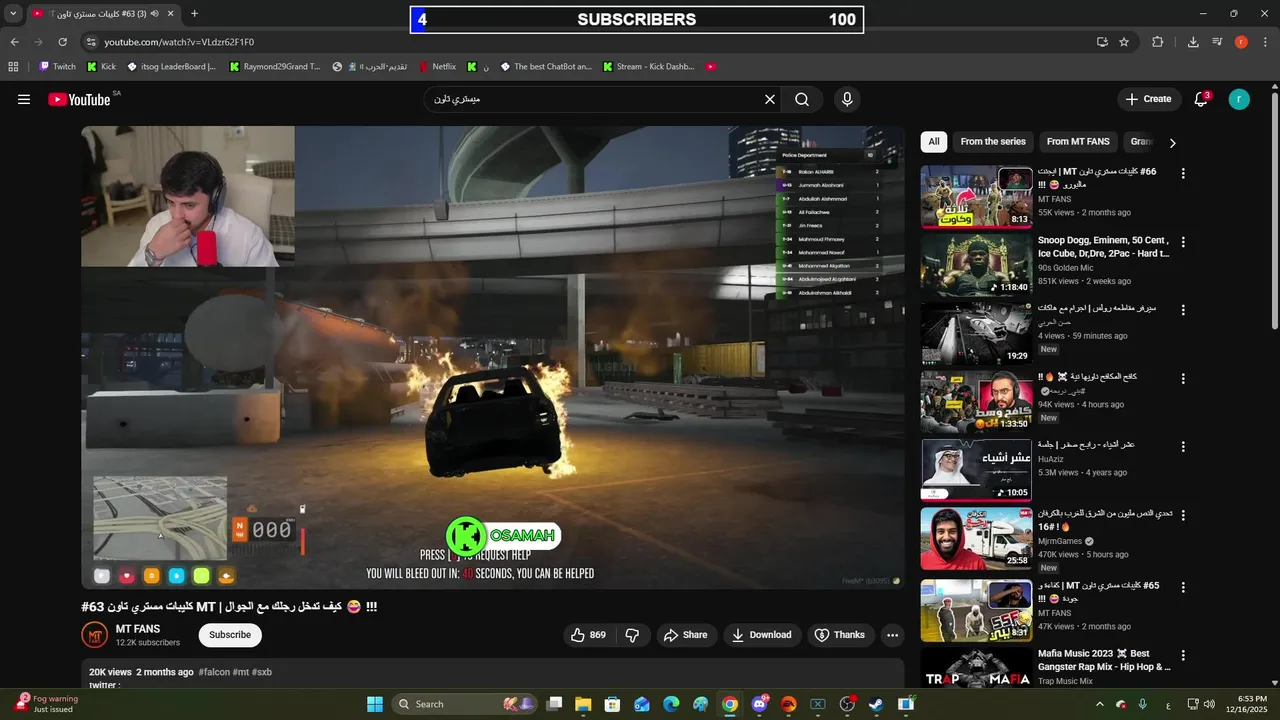Open File Explorer from the taskbar
Image resolution: width=1280 pixels, height=720 pixels.
(x=583, y=704)
